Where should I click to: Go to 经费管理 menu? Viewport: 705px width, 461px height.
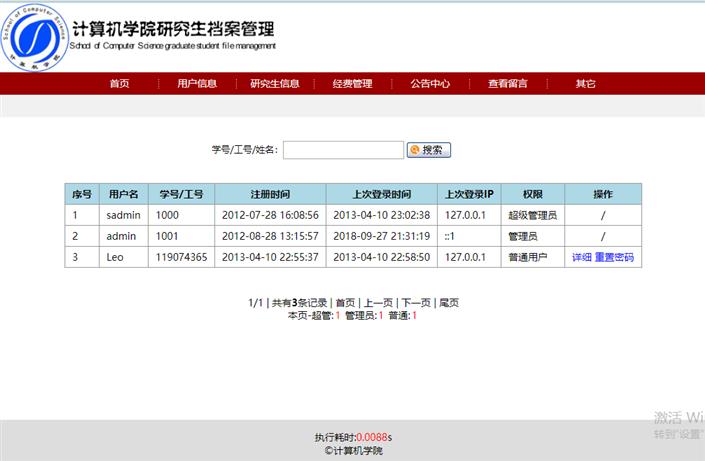(352, 84)
